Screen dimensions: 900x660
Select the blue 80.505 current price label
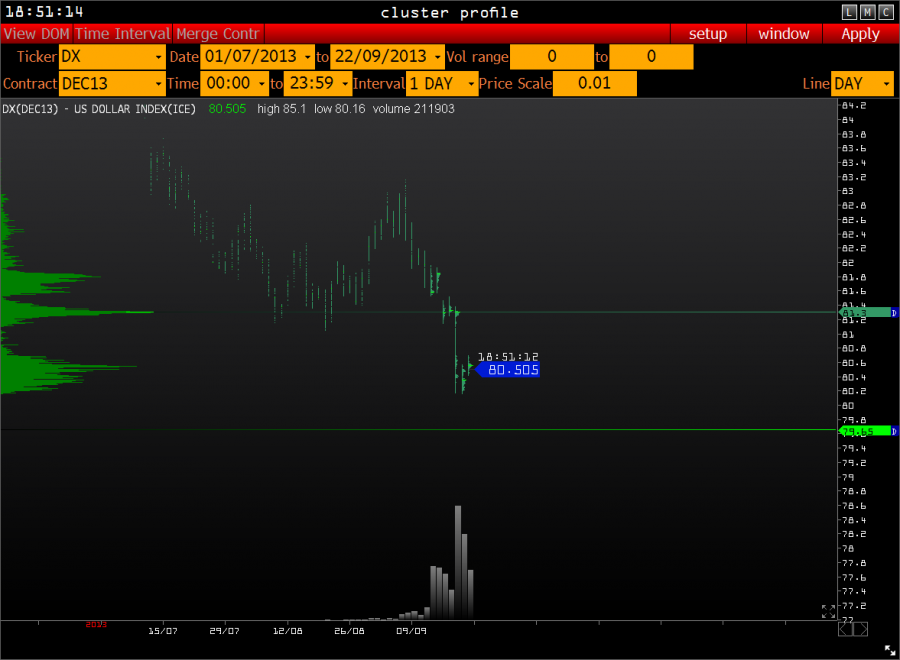(510, 370)
